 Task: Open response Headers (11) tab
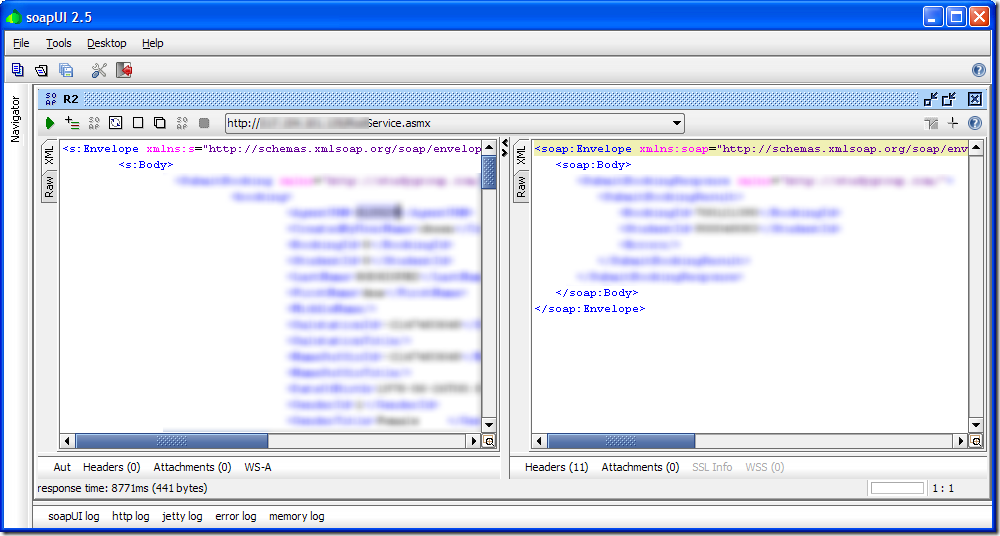[x=556, y=467]
